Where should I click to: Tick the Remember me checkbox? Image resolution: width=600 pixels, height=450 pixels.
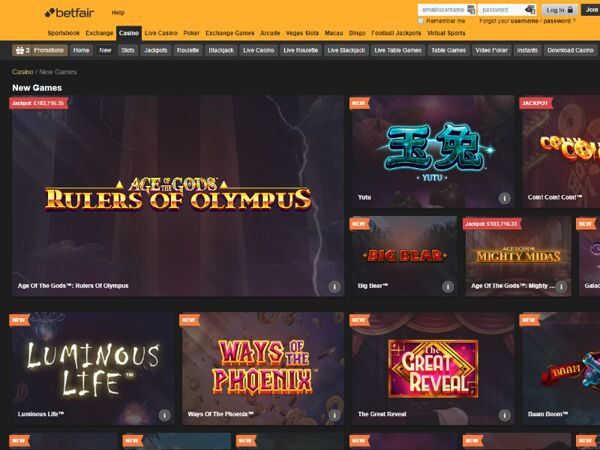tap(420, 20)
